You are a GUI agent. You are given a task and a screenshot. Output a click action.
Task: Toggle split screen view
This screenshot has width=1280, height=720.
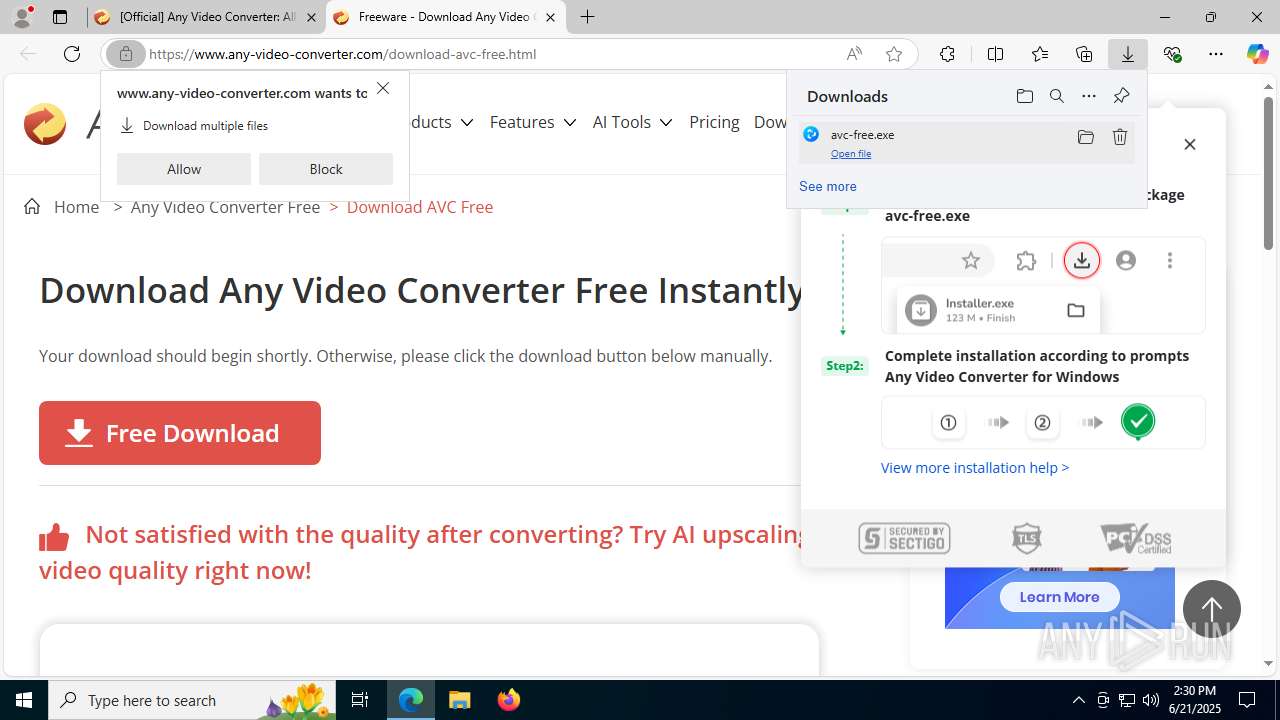995,54
